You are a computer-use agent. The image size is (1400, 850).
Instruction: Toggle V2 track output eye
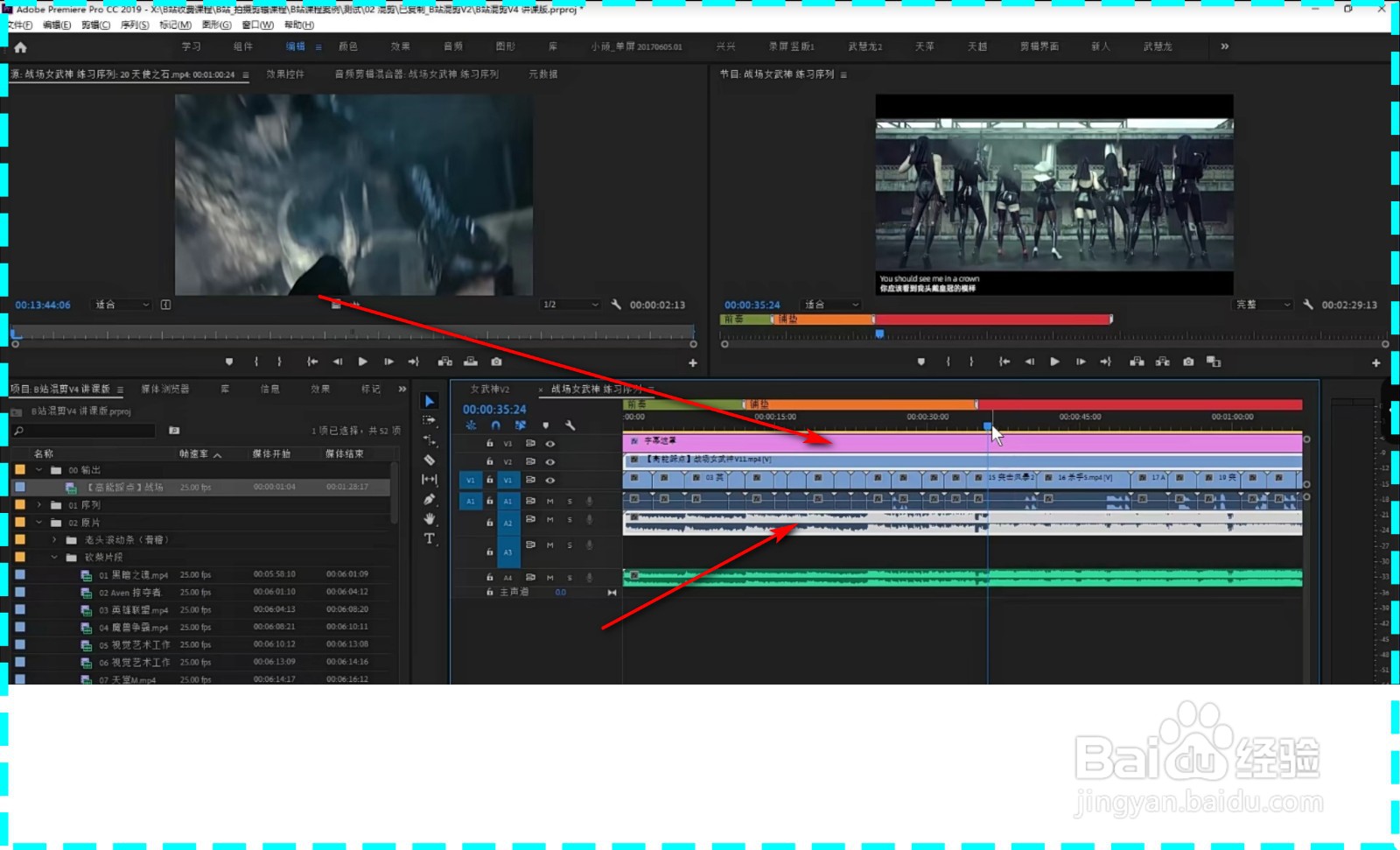coord(550,461)
